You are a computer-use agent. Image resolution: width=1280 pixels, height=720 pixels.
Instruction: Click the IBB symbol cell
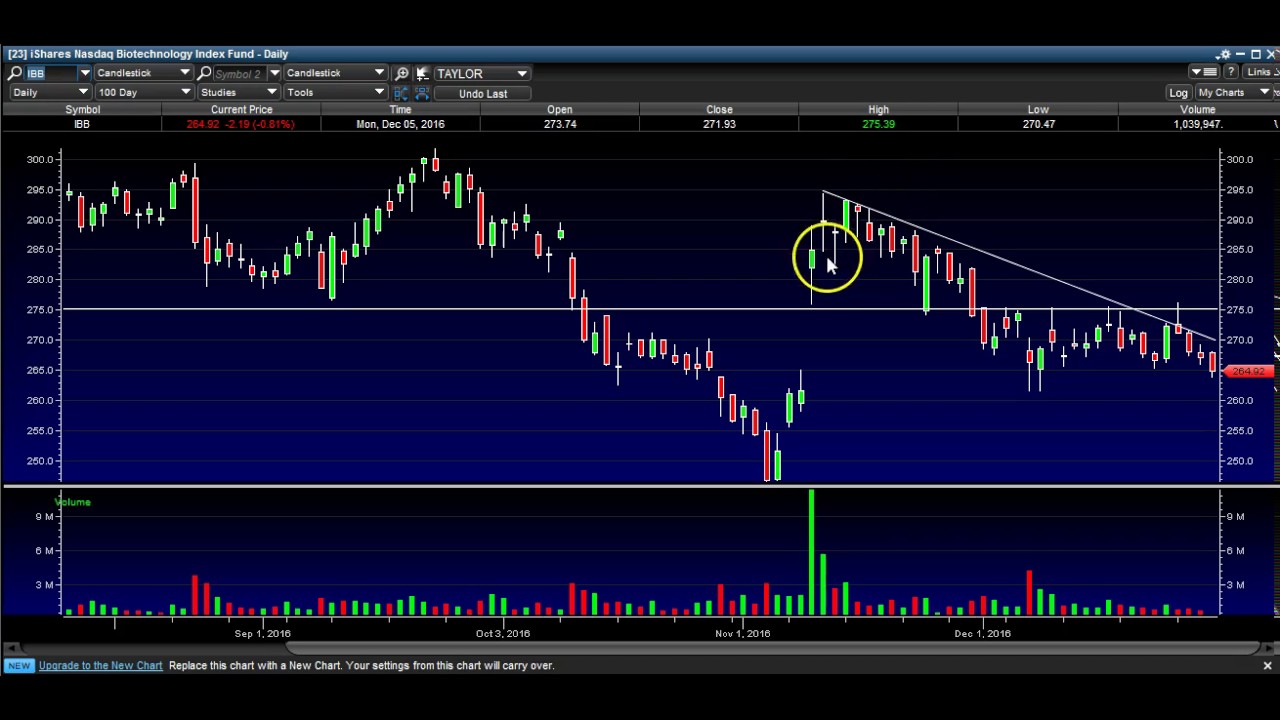coord(82,124)
